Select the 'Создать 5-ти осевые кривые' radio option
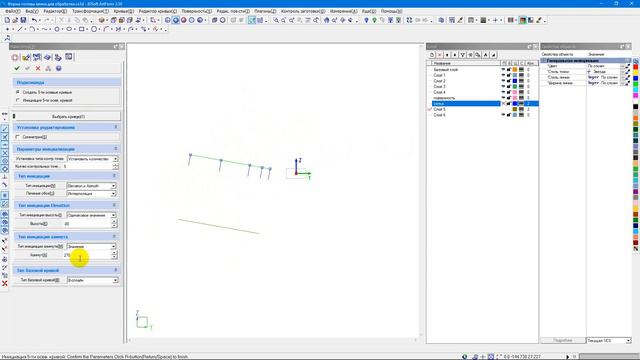The height and width of the screenshot is (360, 640). [x=18, y=92]
